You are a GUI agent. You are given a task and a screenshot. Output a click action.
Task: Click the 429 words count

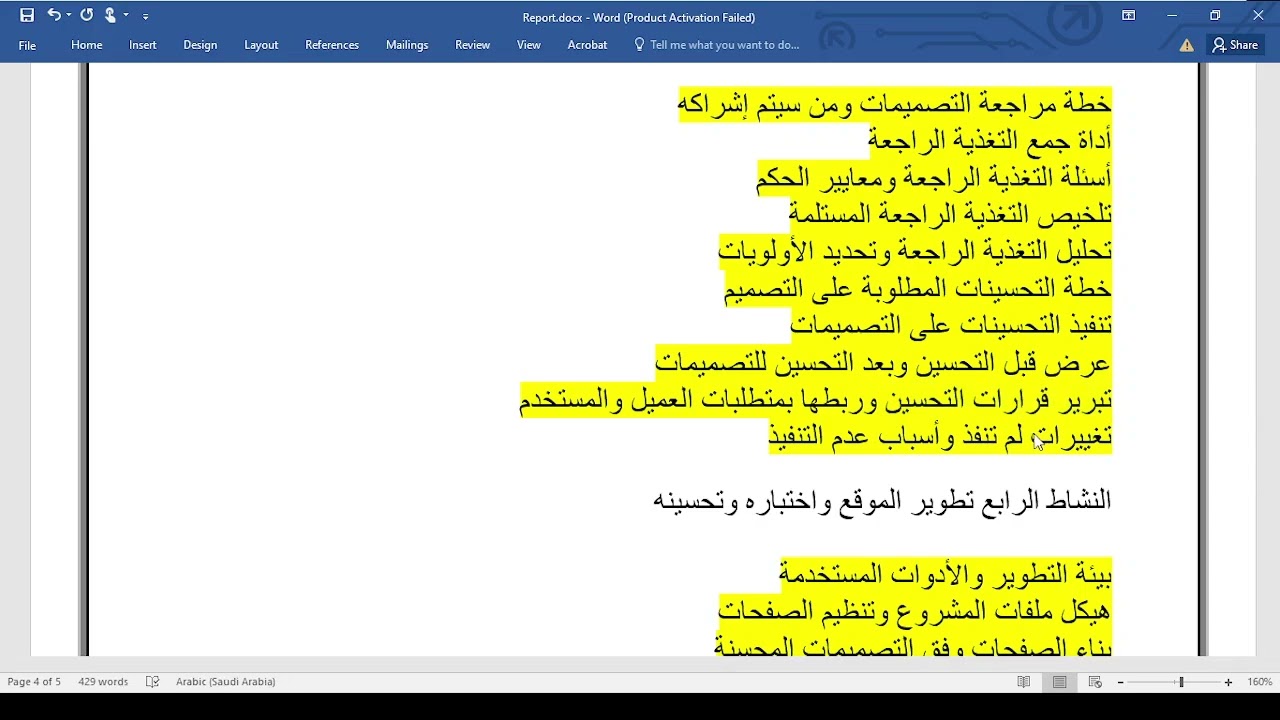103,681
